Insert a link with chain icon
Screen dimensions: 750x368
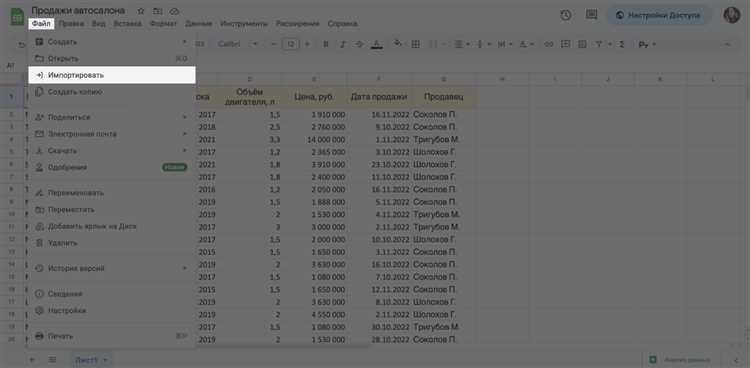549,44
